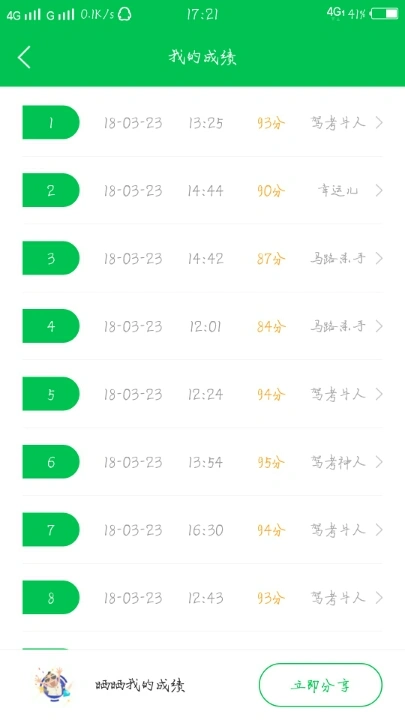Expand record 1 chevron arrow
This screenshot has height=720, width=405.
[x=379, y=123]
